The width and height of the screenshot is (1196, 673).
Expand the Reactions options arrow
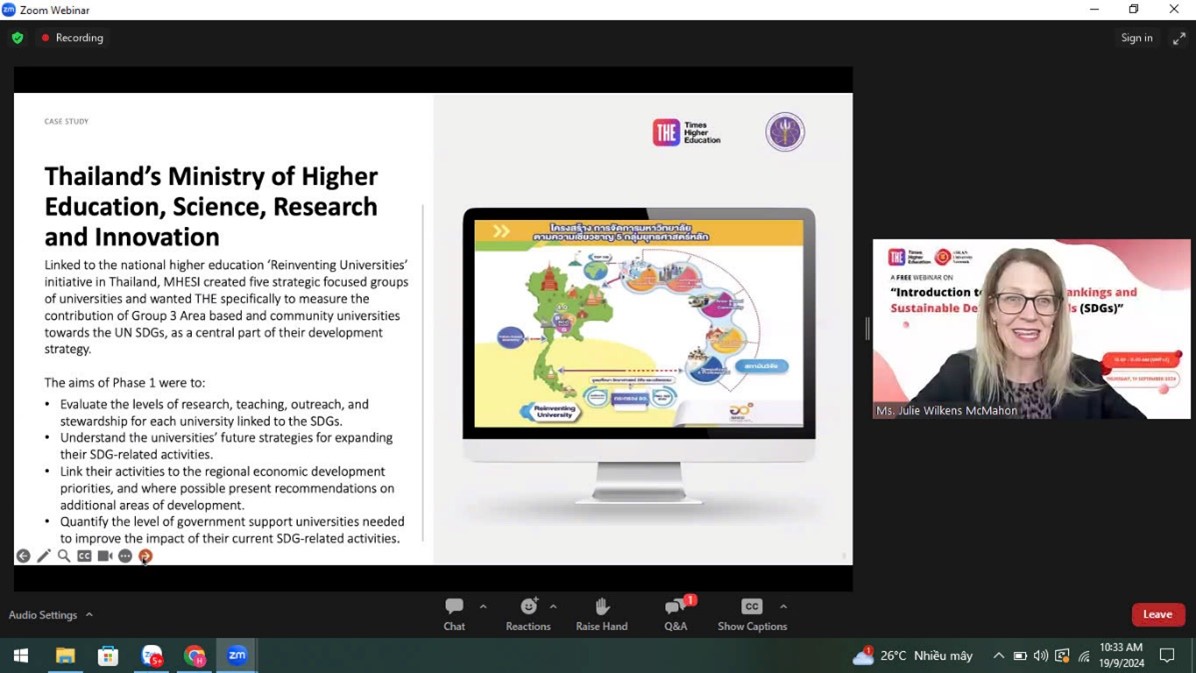[553, 607]
